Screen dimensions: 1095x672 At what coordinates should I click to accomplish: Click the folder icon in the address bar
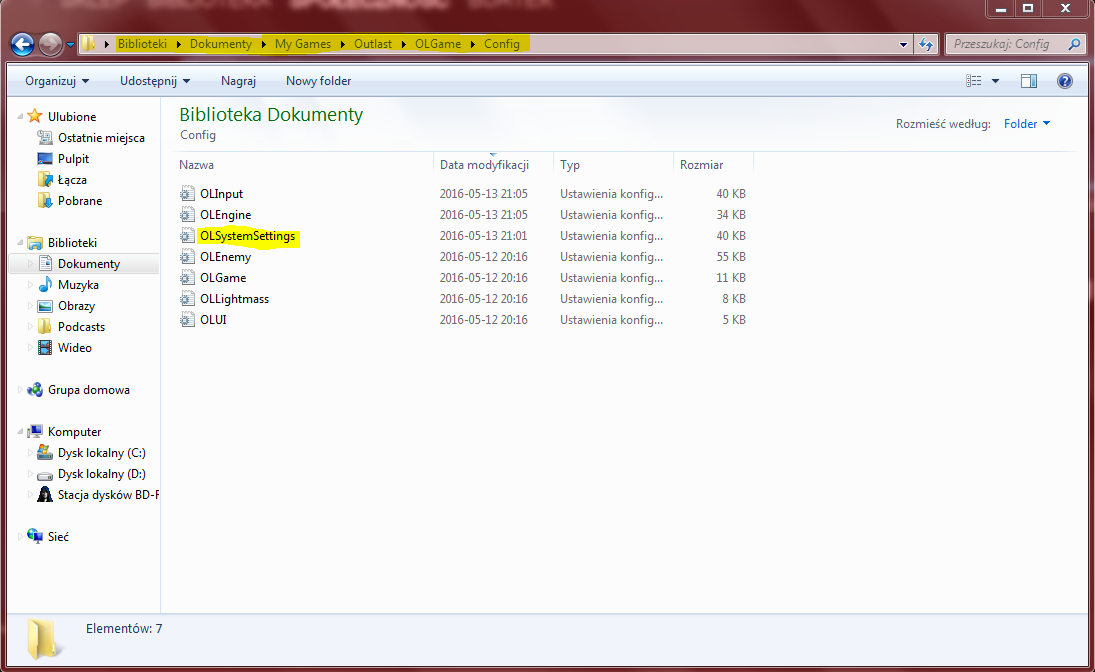tap(88, 43)
